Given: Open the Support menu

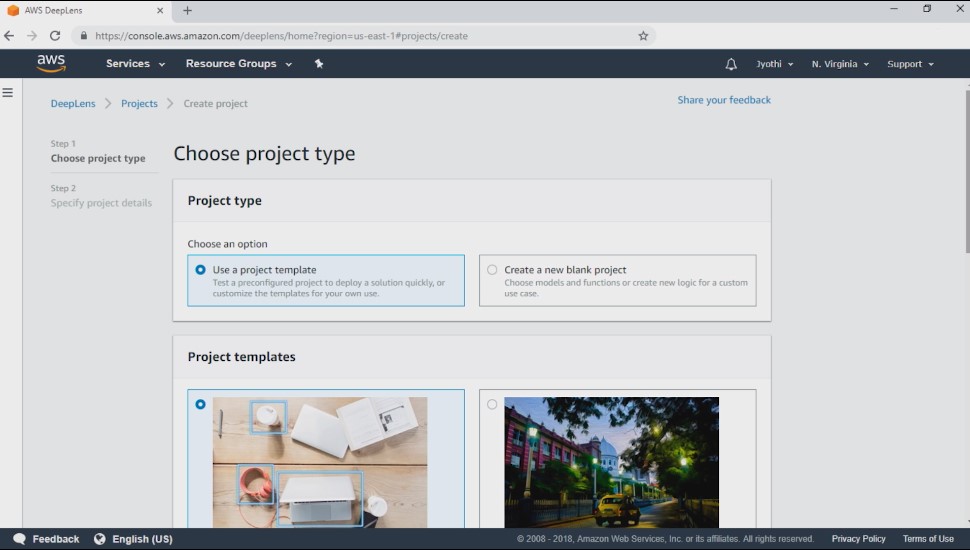Looking at the screenshot, I should click(910, 64).
